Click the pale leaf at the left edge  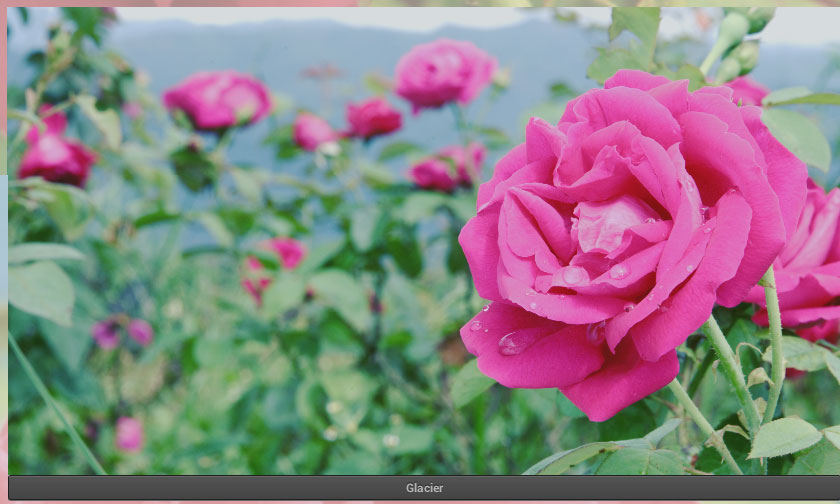40,290
